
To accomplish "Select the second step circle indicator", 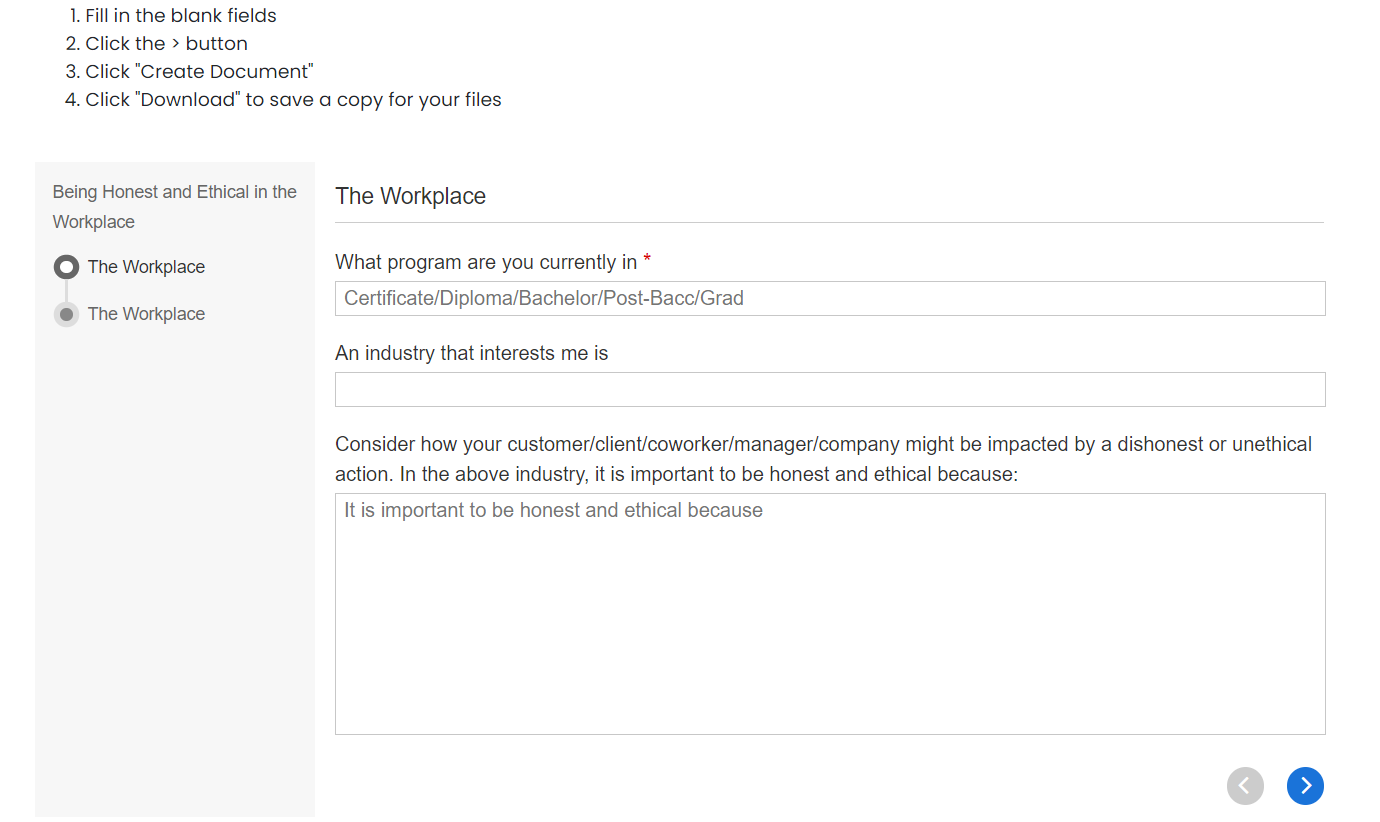I will click(66, 314).
